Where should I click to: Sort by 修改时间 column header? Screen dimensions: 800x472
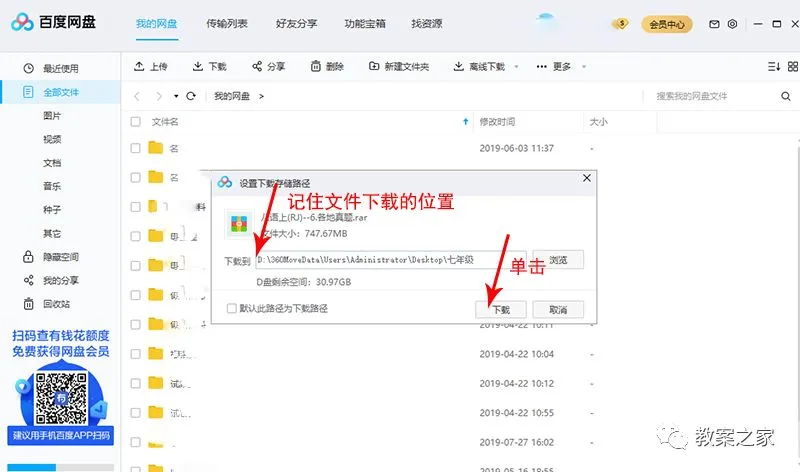click(497, 121)
